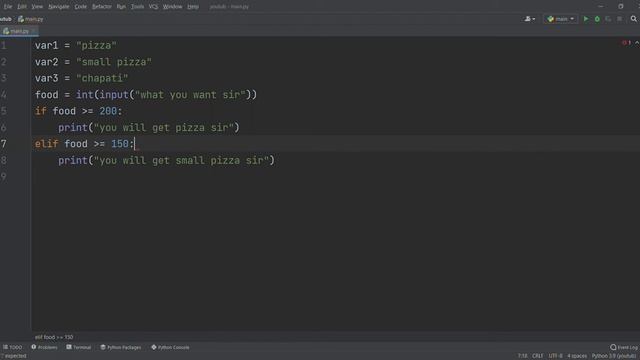The image size is (640, 360).
Task: Open the TODO tool window
Action: 13,347
